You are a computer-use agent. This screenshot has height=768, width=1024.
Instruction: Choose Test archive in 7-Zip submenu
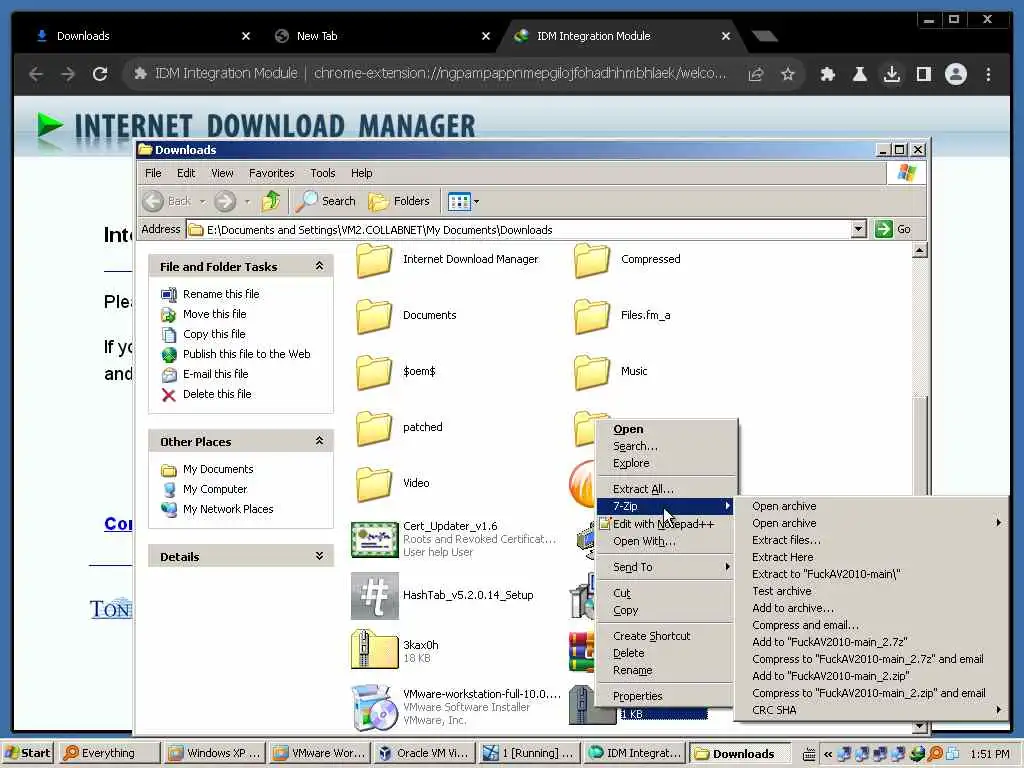[x=871, y=591]
